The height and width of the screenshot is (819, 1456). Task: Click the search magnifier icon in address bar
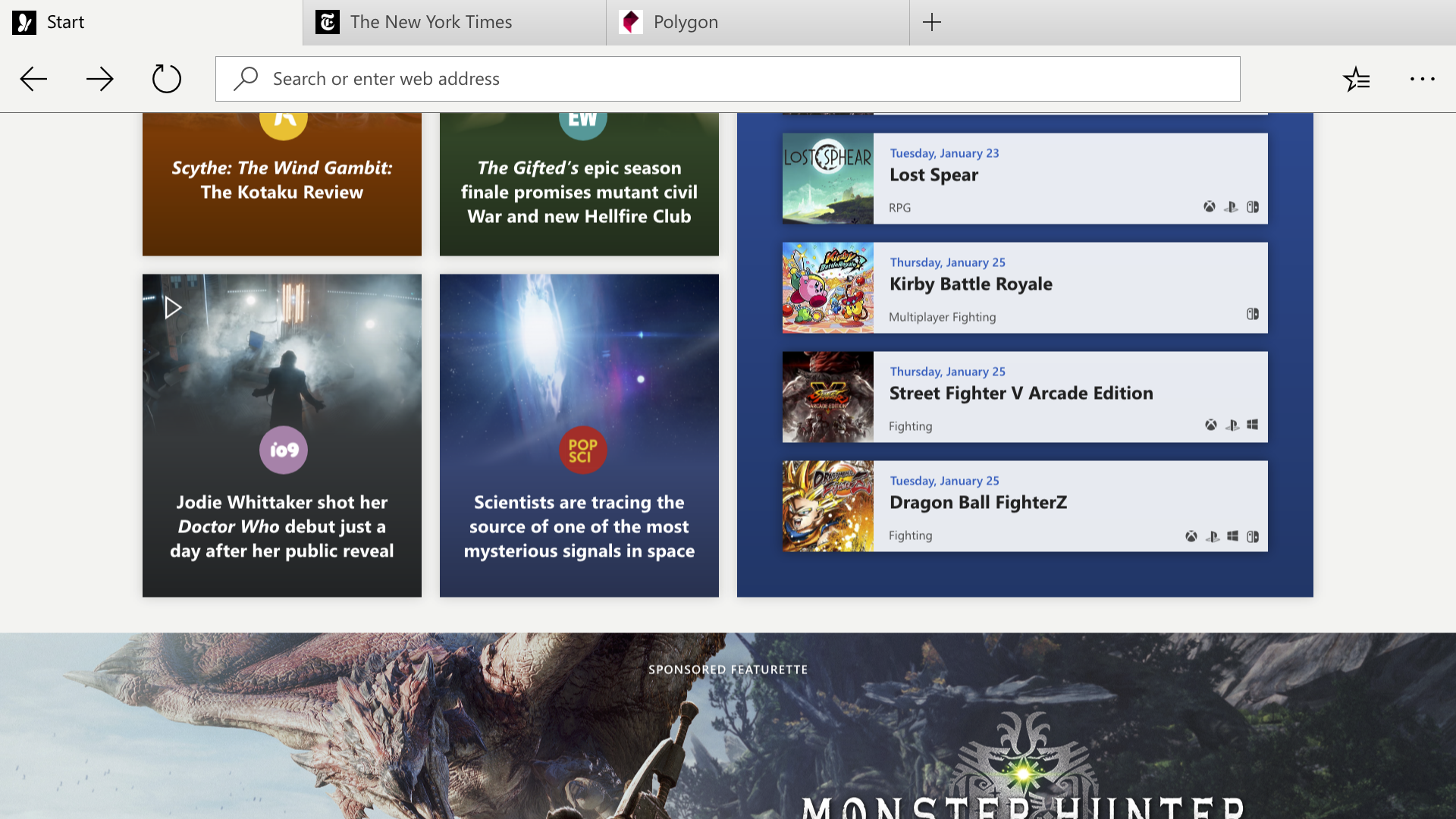pyautogui.click(x=246, y=79)
